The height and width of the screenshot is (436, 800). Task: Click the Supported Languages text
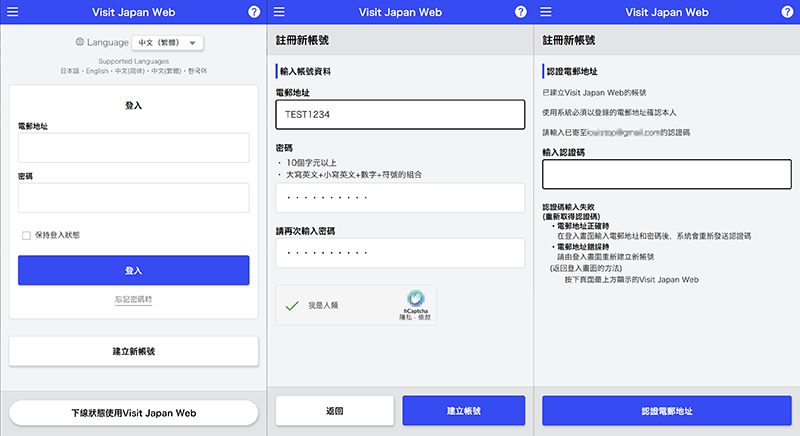tap(134, 61)
